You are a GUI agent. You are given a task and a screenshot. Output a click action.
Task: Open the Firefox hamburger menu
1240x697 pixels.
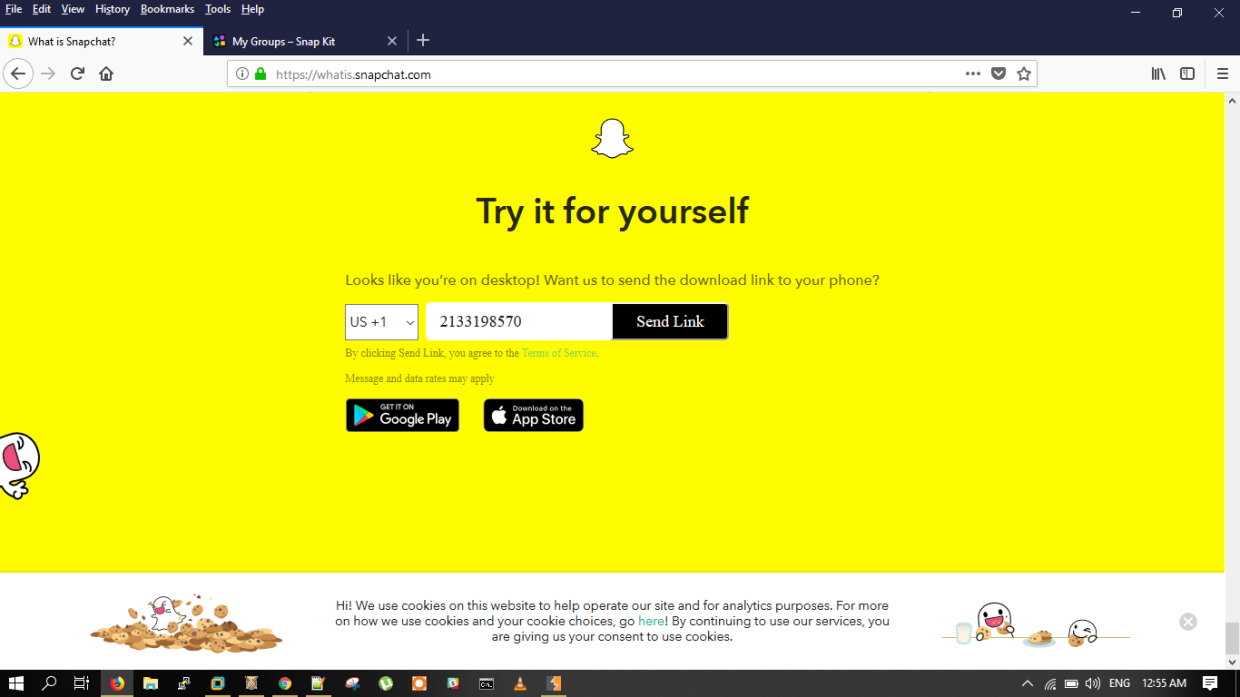pos(1222,74)
